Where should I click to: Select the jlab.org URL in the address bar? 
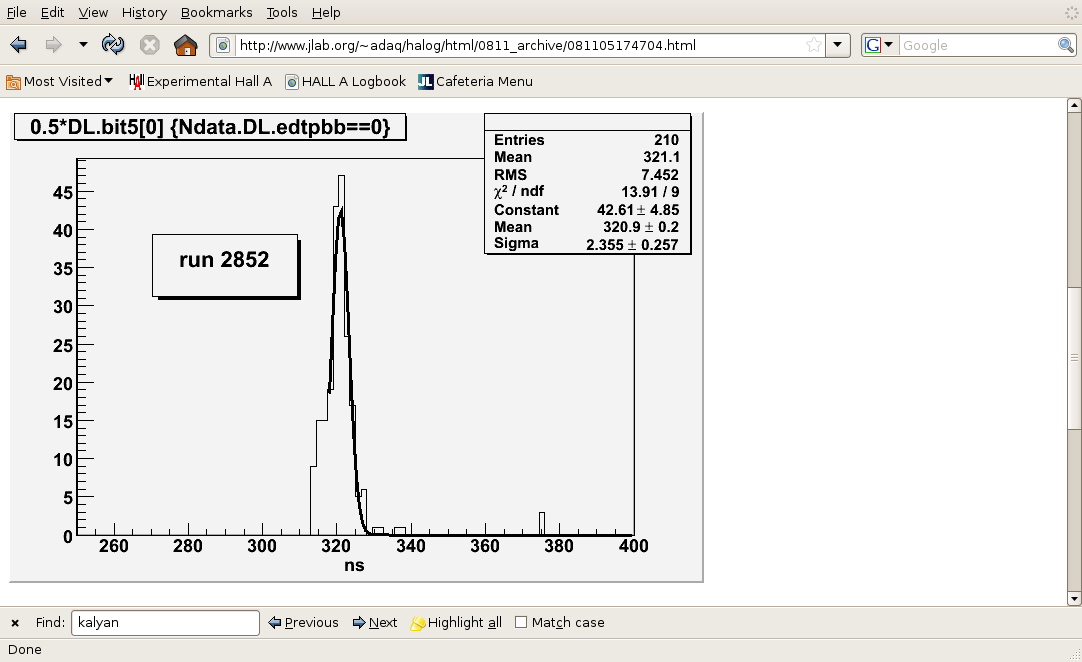[468, 46]
